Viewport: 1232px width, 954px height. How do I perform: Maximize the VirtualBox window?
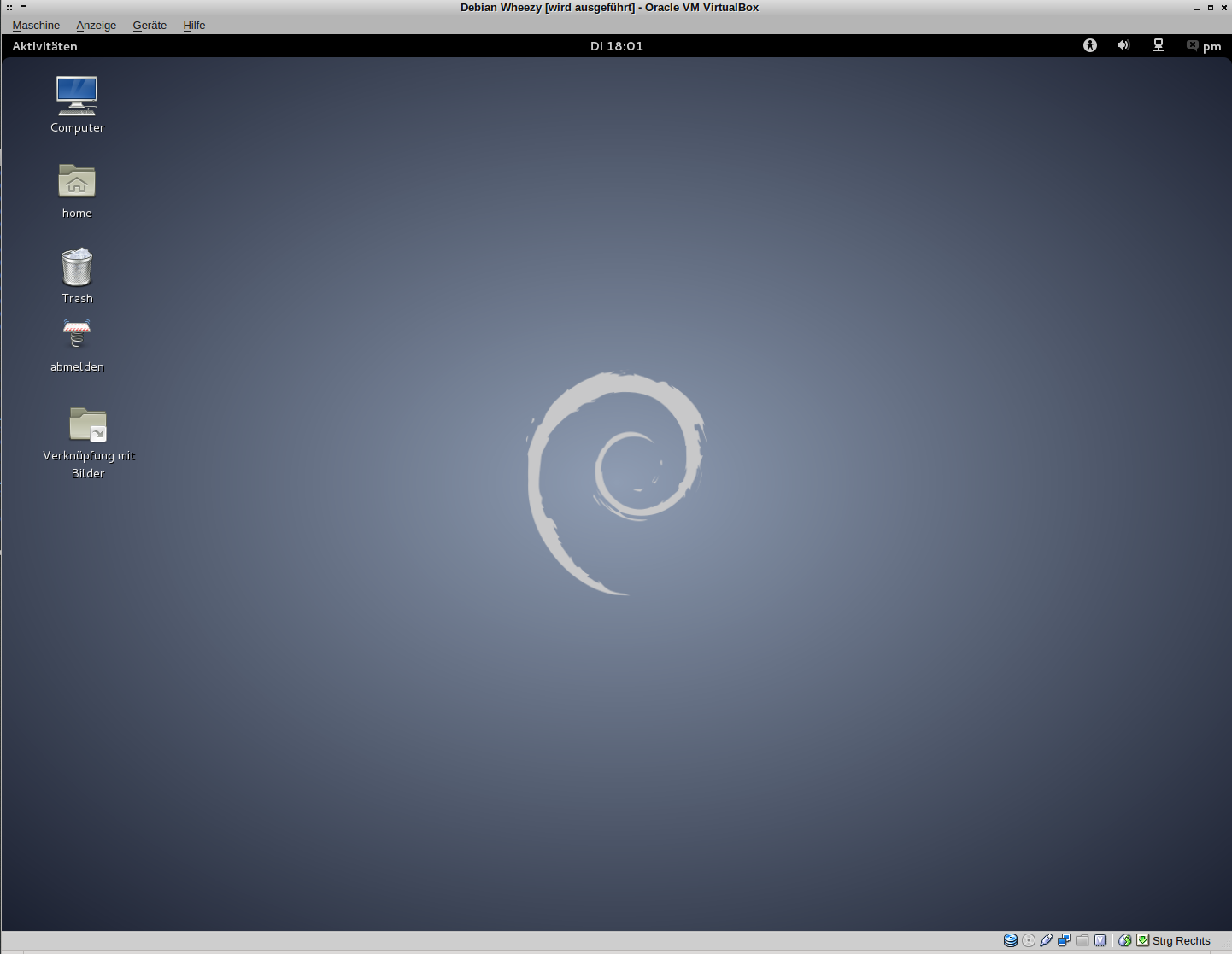1211,8
